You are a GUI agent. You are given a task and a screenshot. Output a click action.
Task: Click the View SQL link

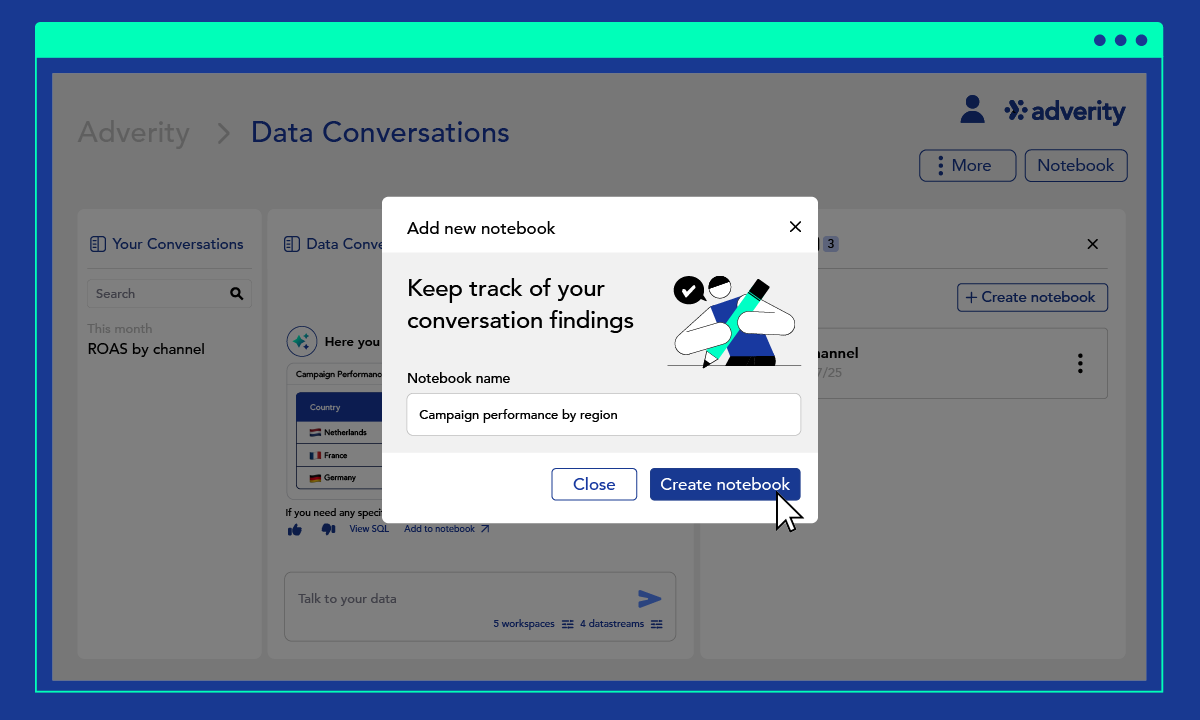coord(369,529)
